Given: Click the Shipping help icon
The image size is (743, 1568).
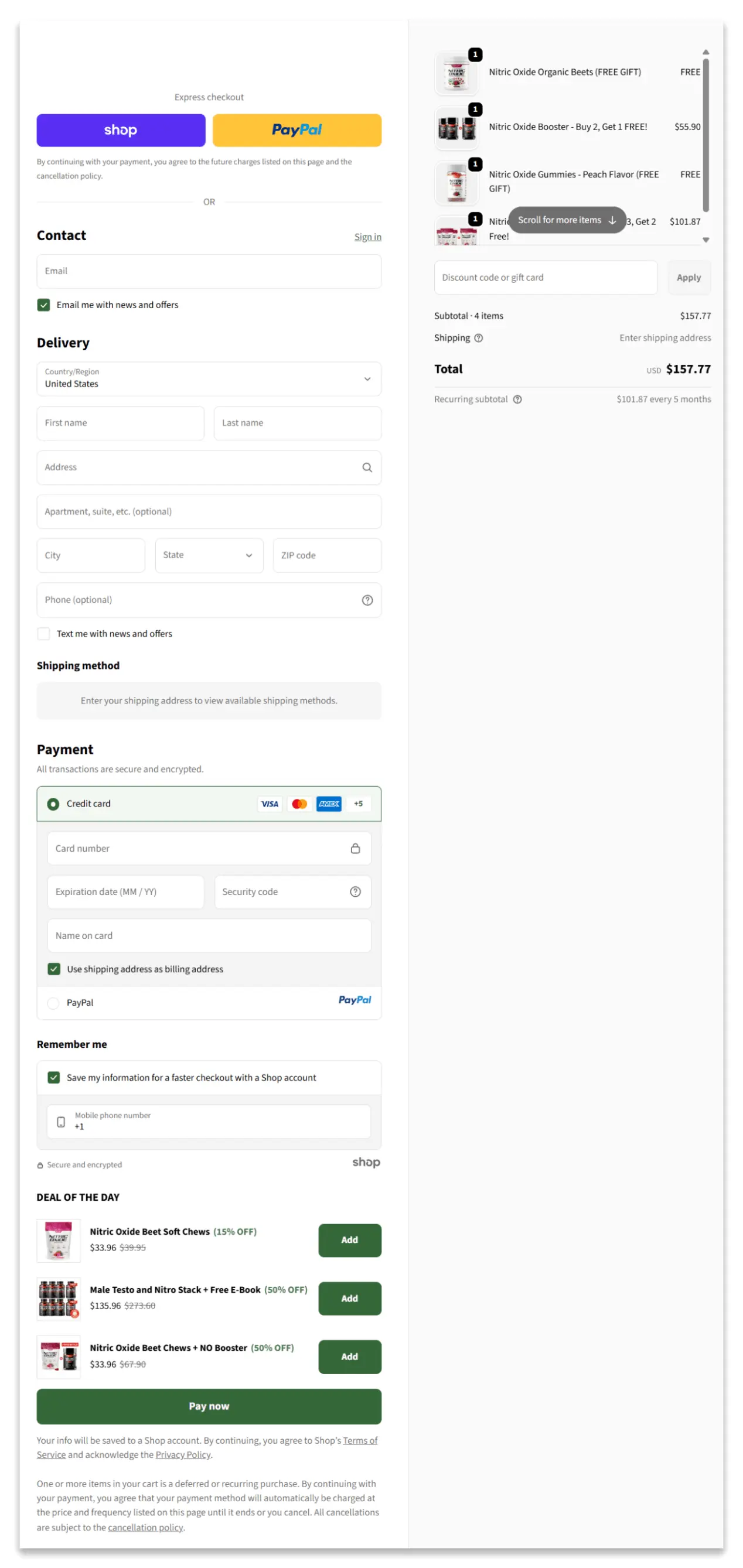Looking at the screenshot, I should 478,339.
